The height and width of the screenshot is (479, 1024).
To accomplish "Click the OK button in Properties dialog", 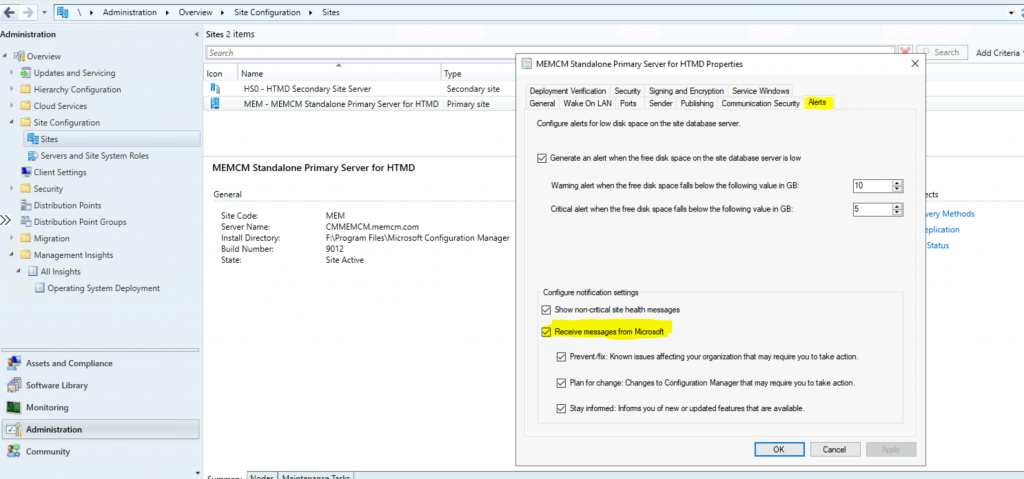I will (778, 449).
